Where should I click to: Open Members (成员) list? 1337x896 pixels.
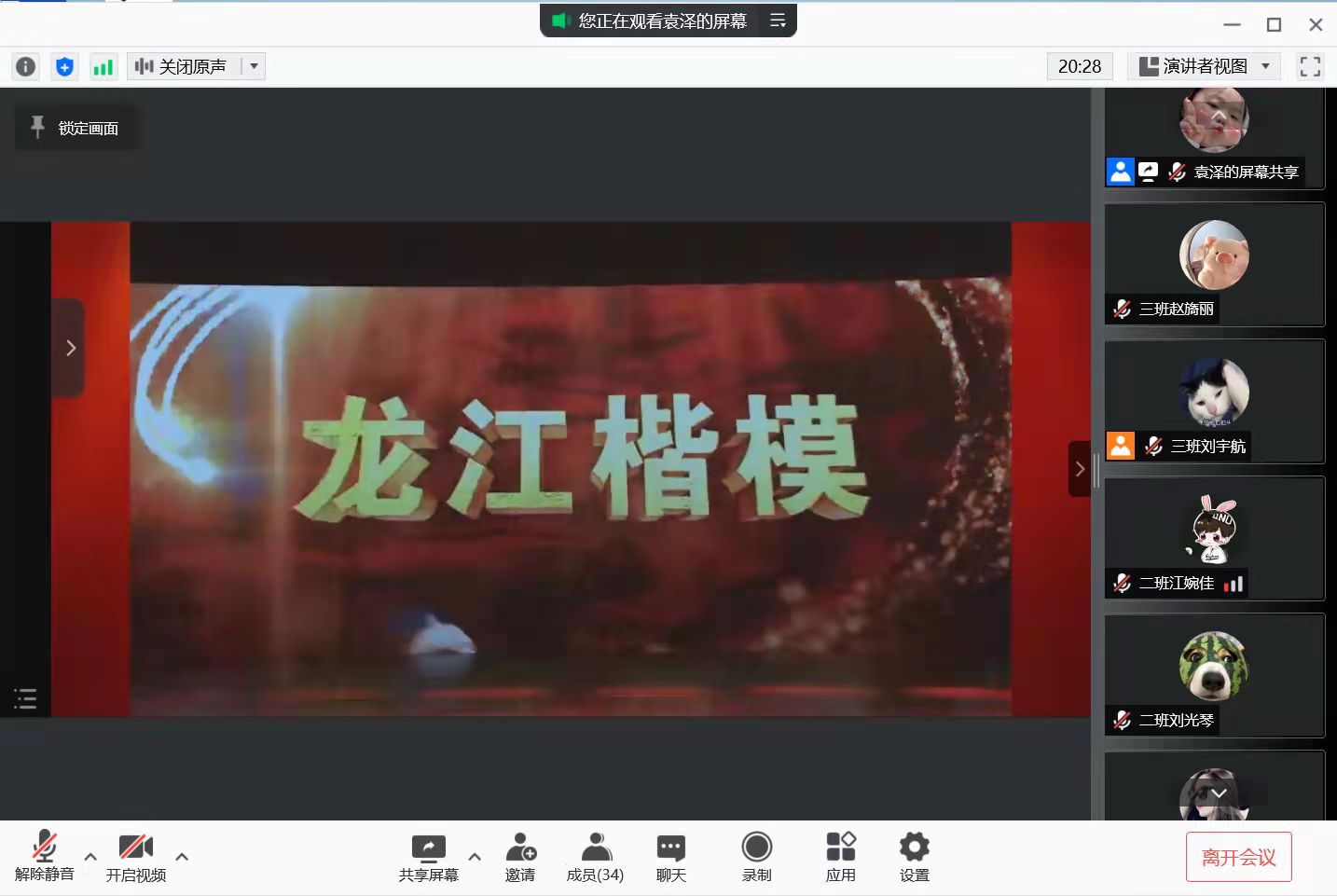(595, 857)
